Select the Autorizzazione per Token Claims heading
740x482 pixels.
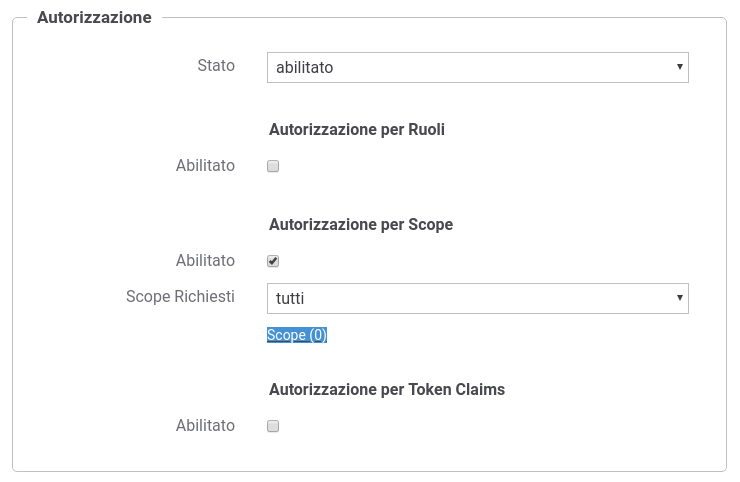pyautogui.click(x=387, y=390)
